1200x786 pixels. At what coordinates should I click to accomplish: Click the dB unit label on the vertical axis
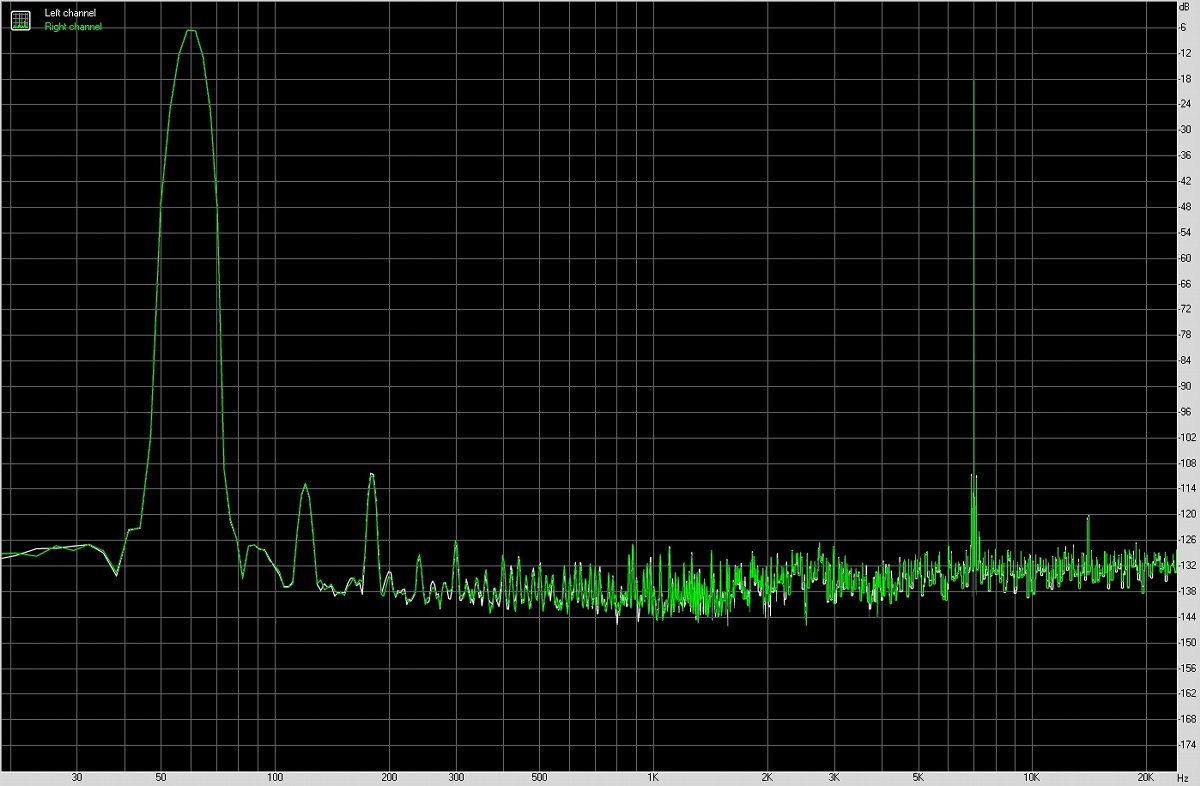click(1184, 7)
